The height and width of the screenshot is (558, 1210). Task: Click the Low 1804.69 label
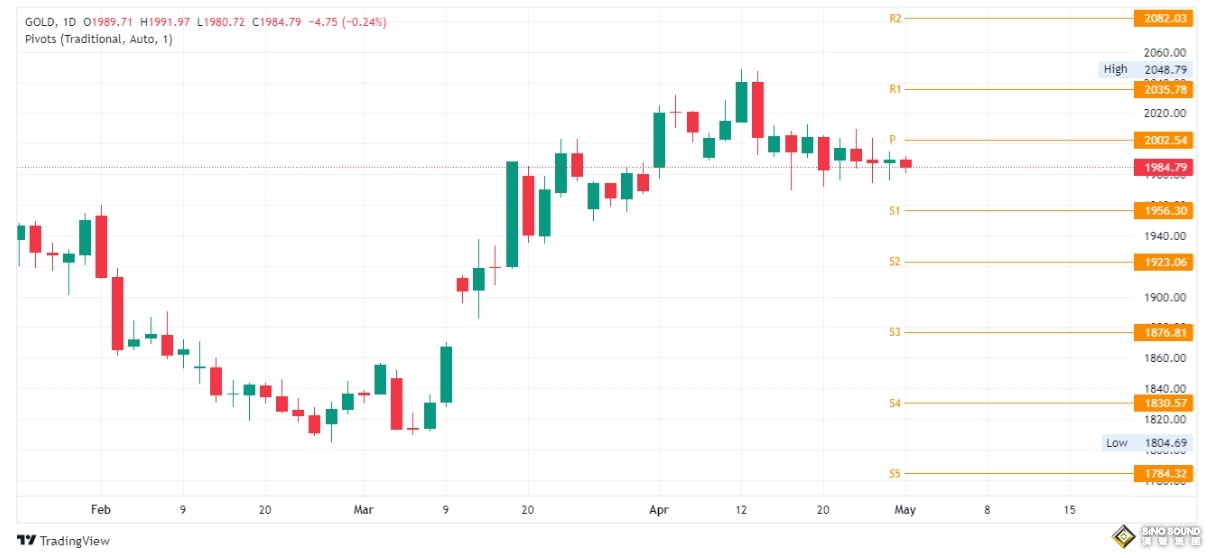[1145, 443]
